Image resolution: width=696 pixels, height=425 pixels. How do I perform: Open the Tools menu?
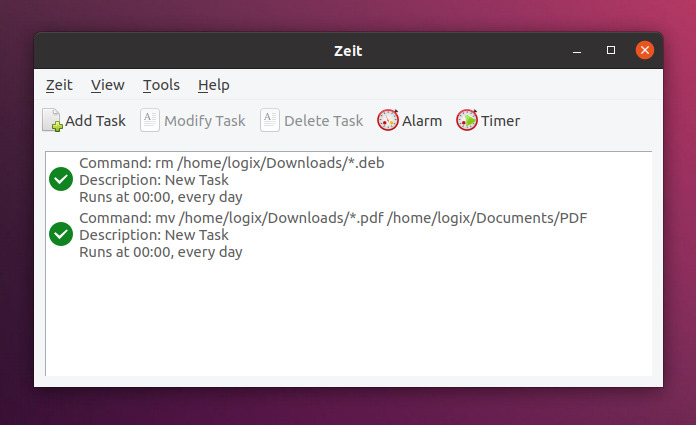[161, 85]
